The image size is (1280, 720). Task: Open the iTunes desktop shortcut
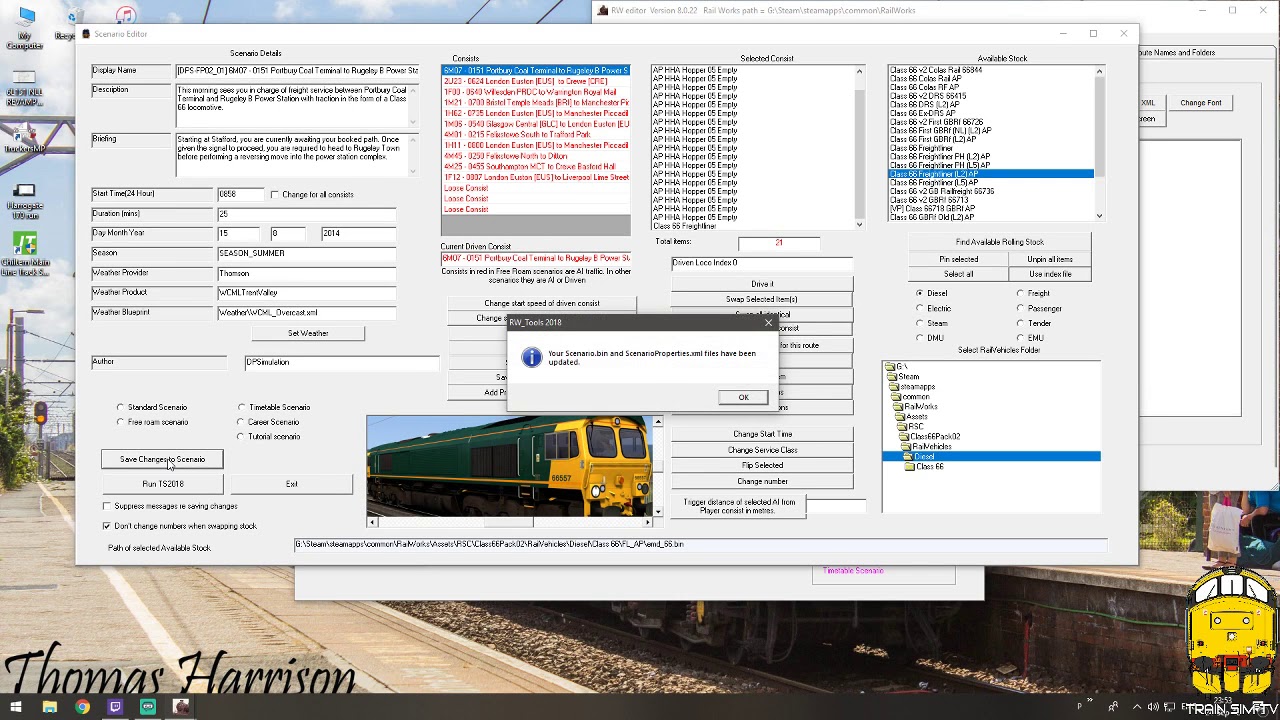[x=125, y=17]
